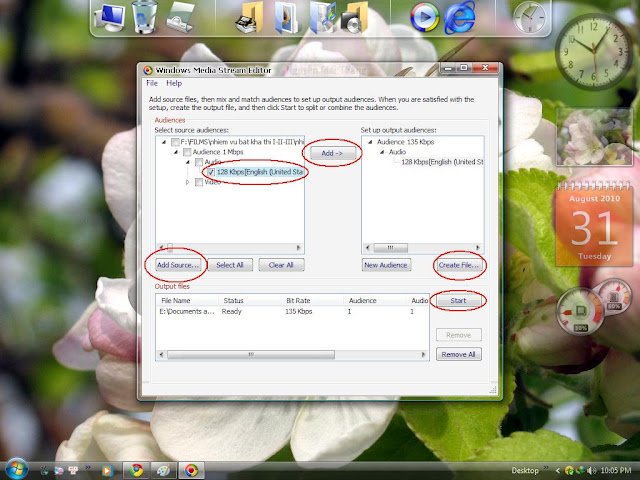Open the Help menu
The height and width of the screenshot is (480, 640).
[174, 83]
